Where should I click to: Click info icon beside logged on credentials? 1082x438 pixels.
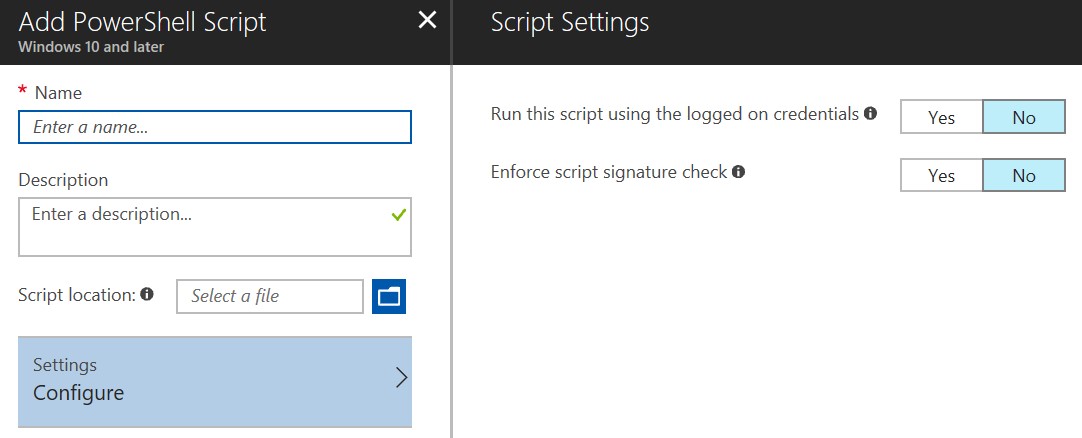871,113
